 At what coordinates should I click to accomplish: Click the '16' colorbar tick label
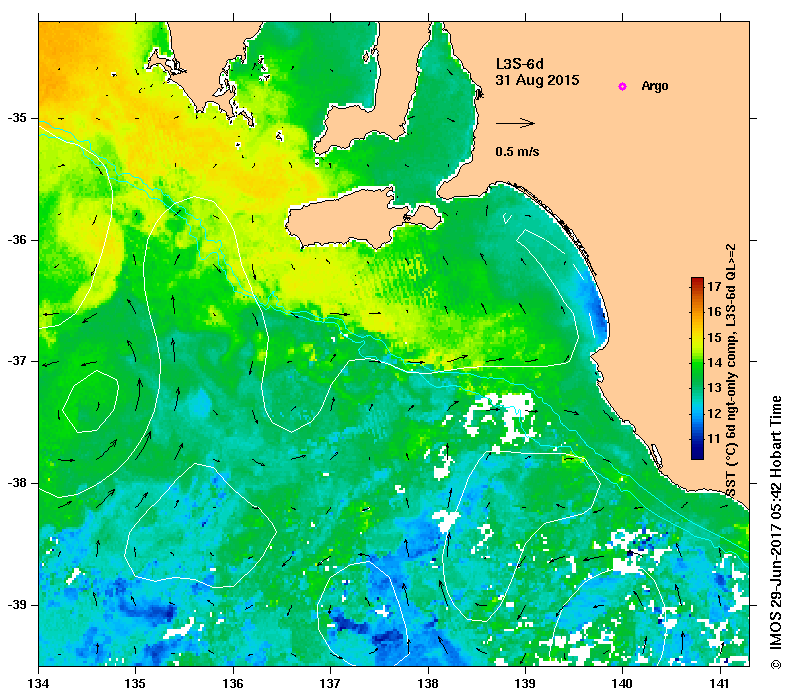tap(714, 312)
